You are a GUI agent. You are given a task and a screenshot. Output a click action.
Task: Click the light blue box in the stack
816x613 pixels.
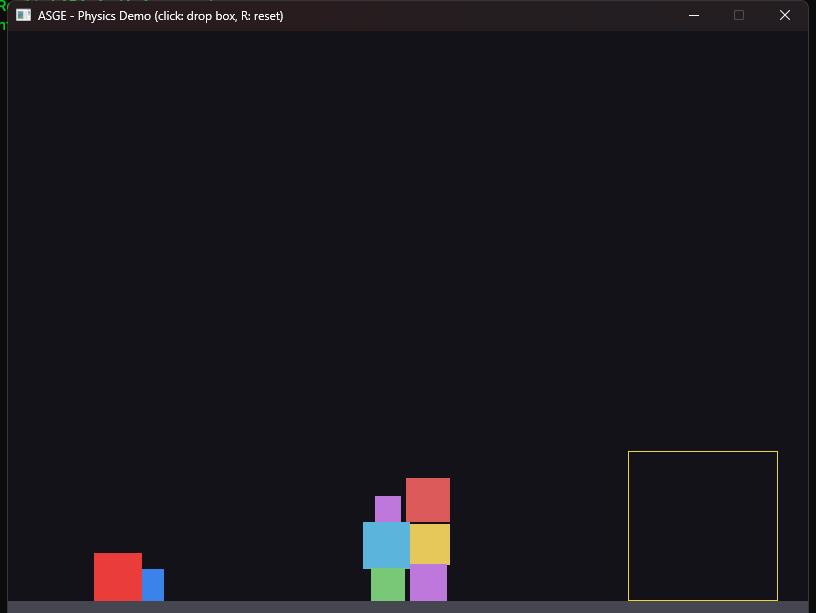pos(386,545)
